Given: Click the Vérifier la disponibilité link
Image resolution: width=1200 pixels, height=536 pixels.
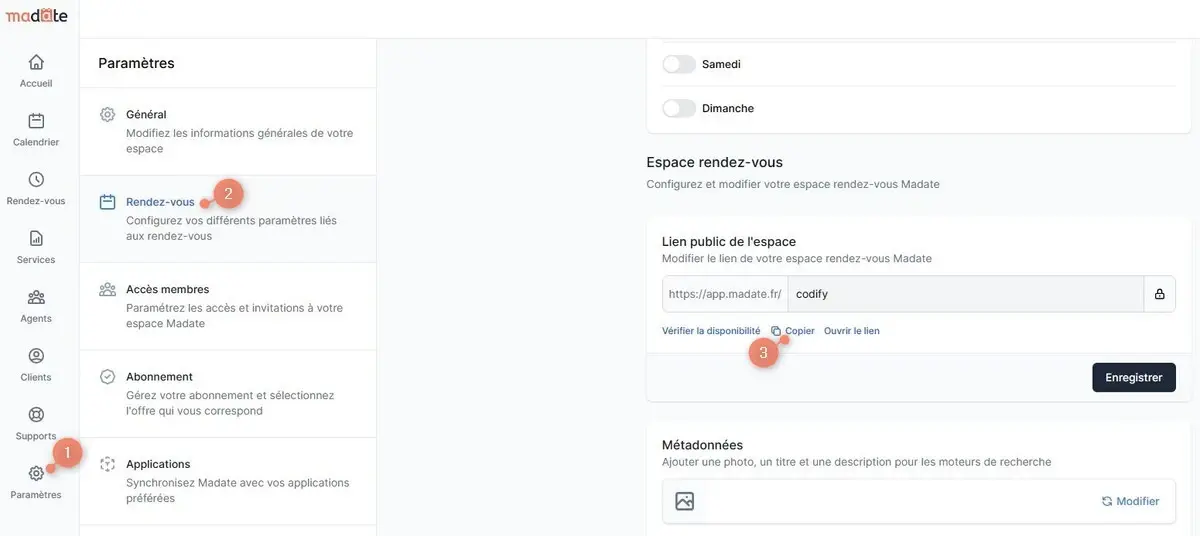Looking at the screenshot, I should coord(711,331).
